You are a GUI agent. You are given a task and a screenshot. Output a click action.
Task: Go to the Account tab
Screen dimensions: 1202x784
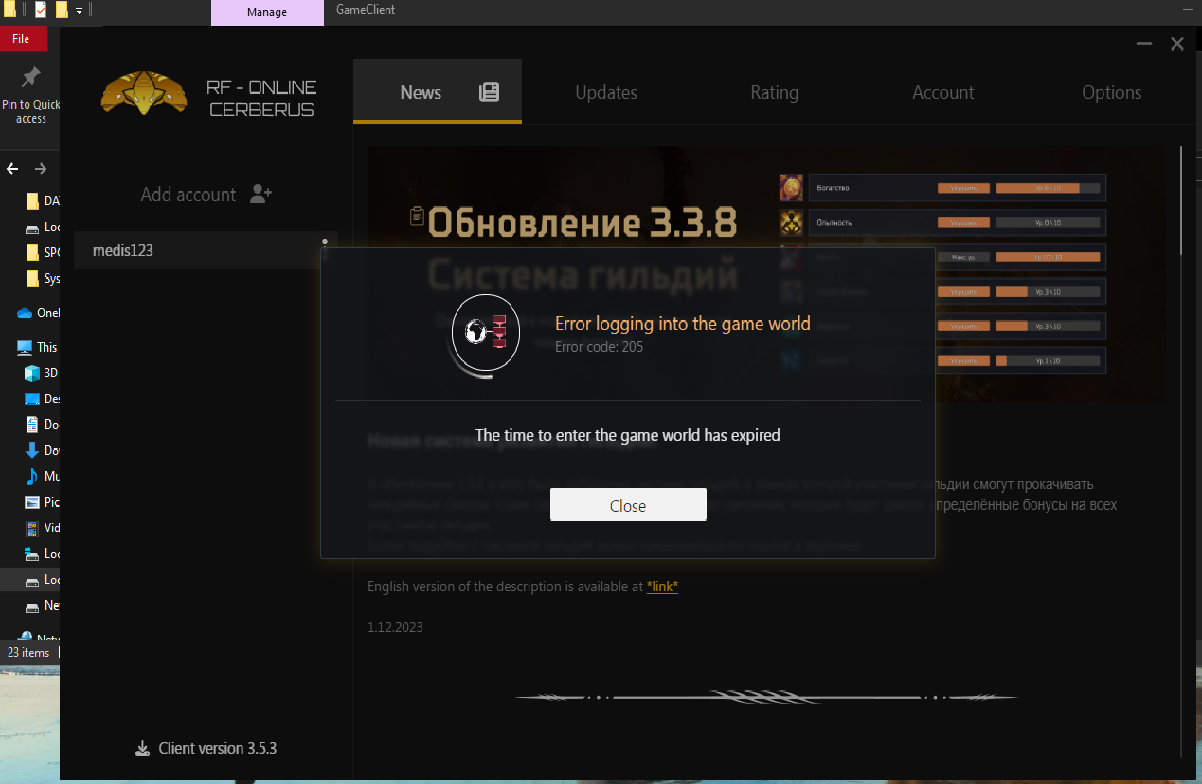point(943,92)
